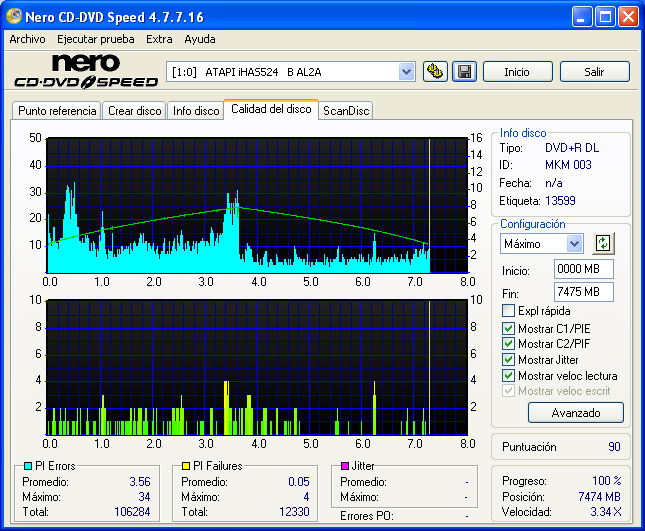This screenshot has width=645, height=531.
Task: Open the Archivo menu
Action: (x=27, y=39)
